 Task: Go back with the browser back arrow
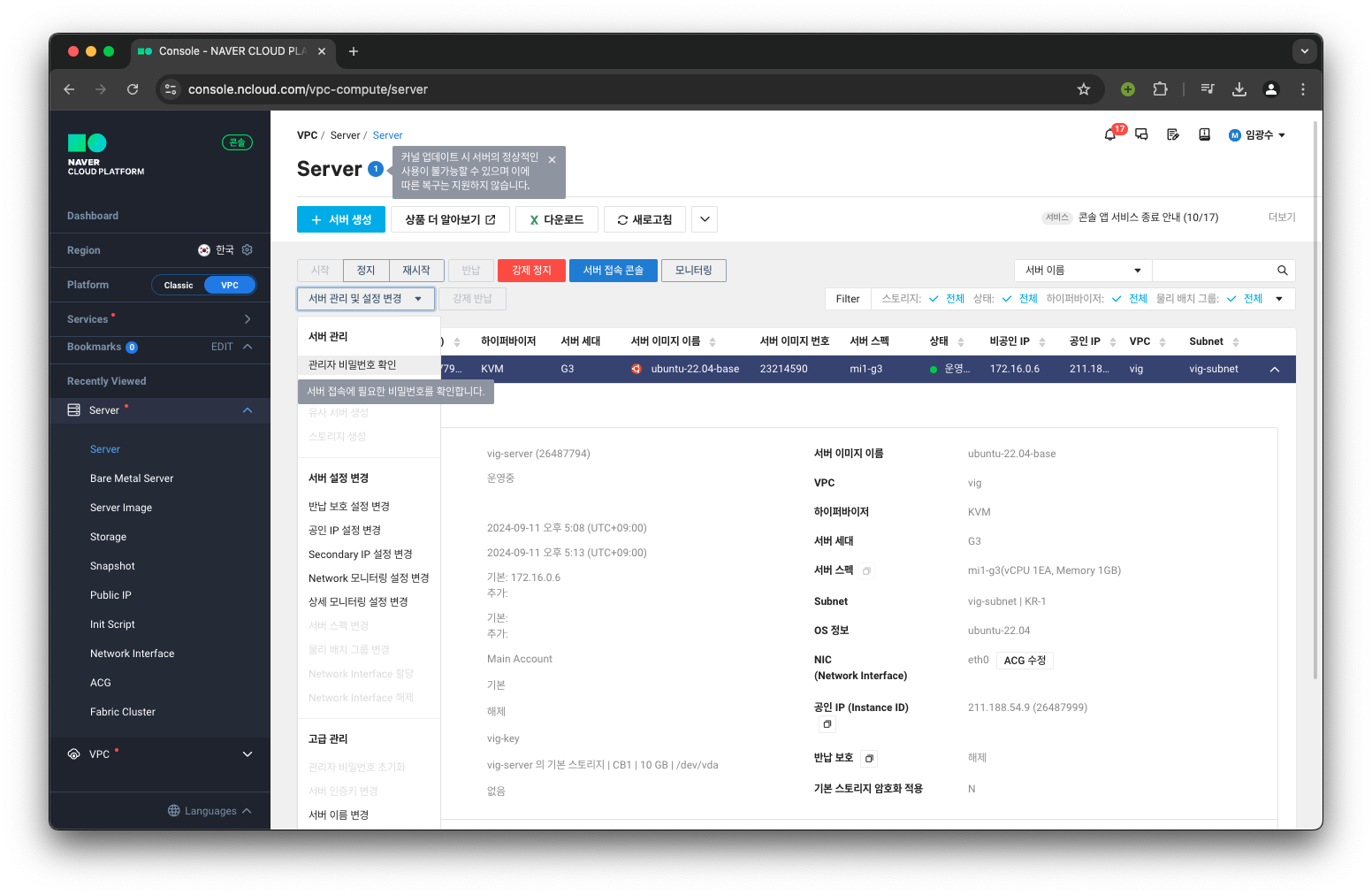click(x=69, y=89)
